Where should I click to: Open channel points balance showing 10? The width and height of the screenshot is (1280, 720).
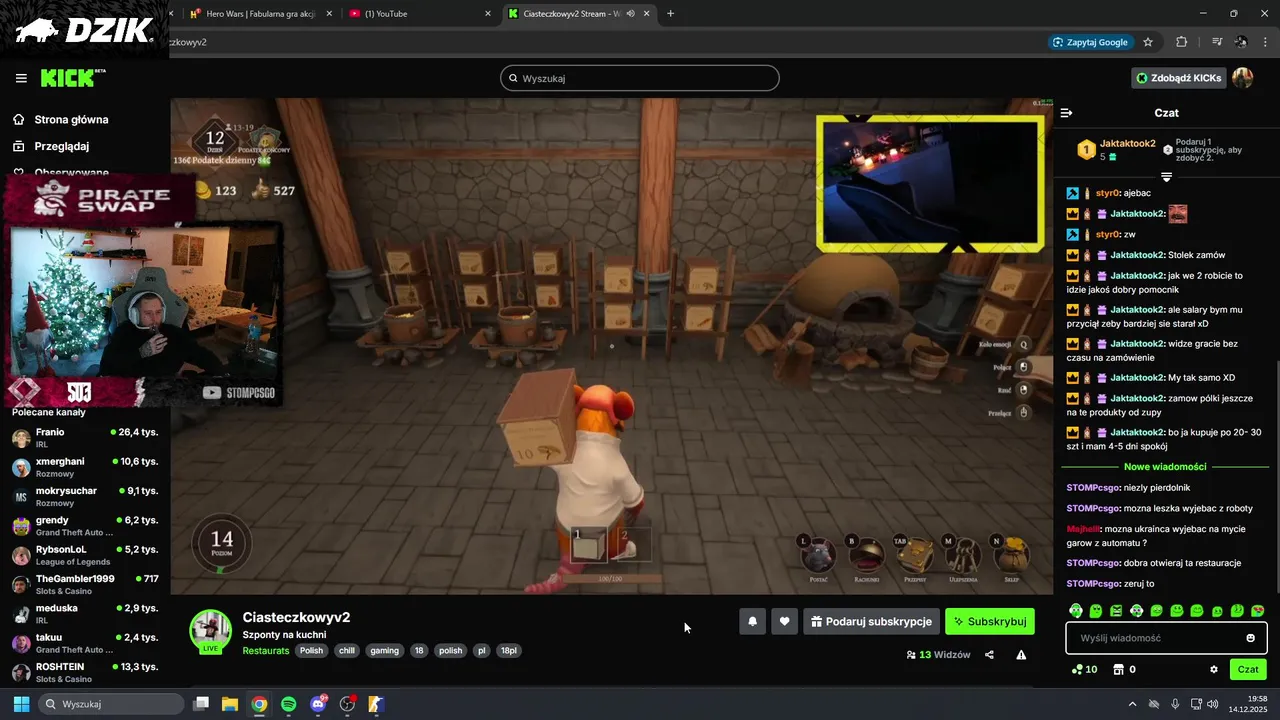click(x=1084, y=669)
